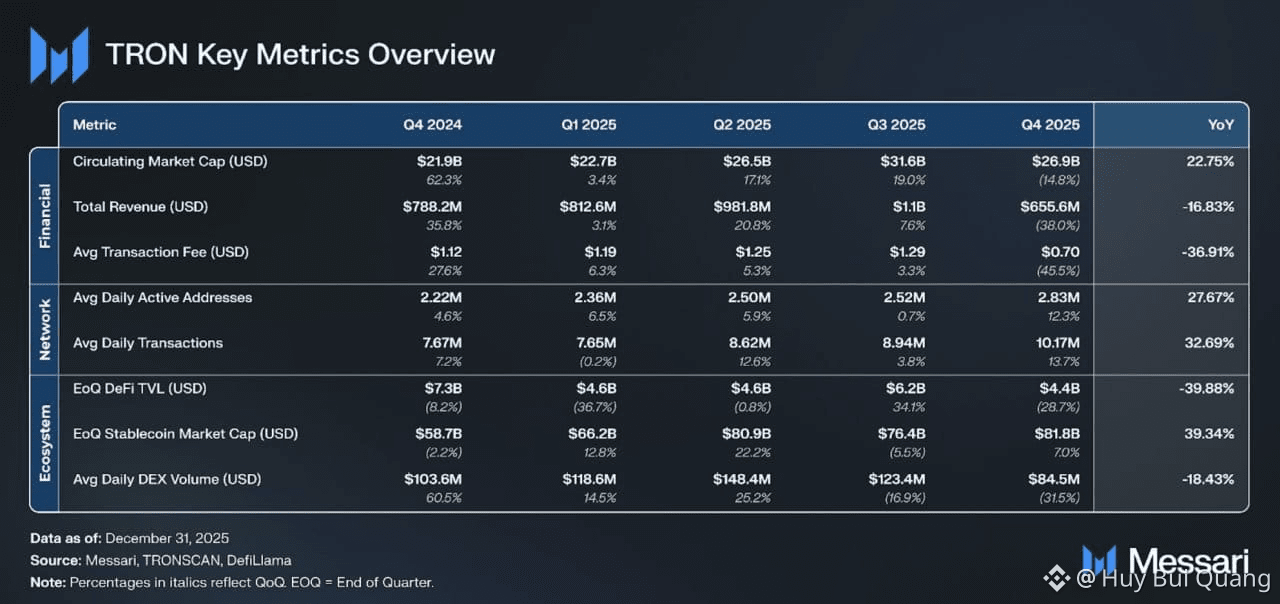The height and width of the screenshot is (604, 1280).
Task: Click the $655.6M revenue value
Action: pyautogui.click(x=1050, y=206)
